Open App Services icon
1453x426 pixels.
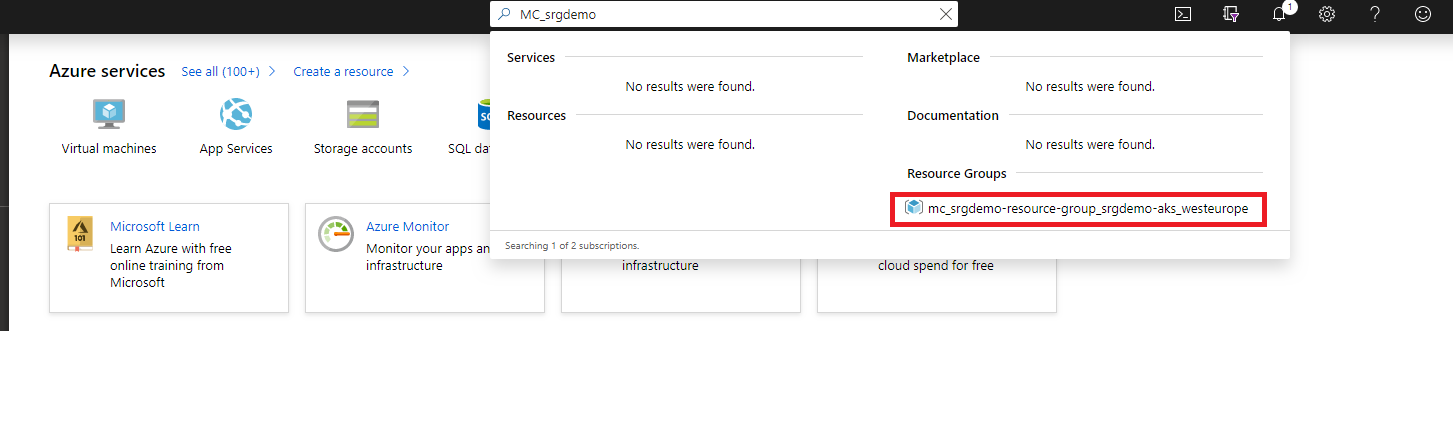[x=236, y=114]
